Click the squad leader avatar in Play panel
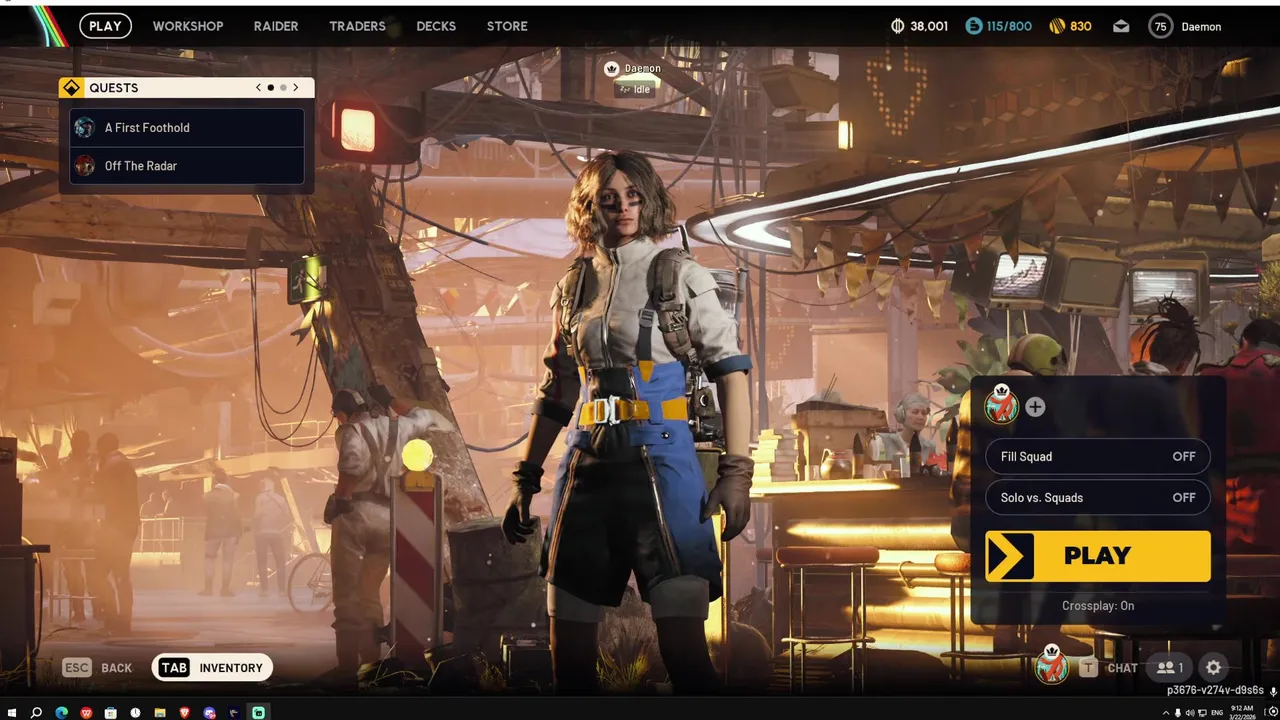 click(1001, 405)
